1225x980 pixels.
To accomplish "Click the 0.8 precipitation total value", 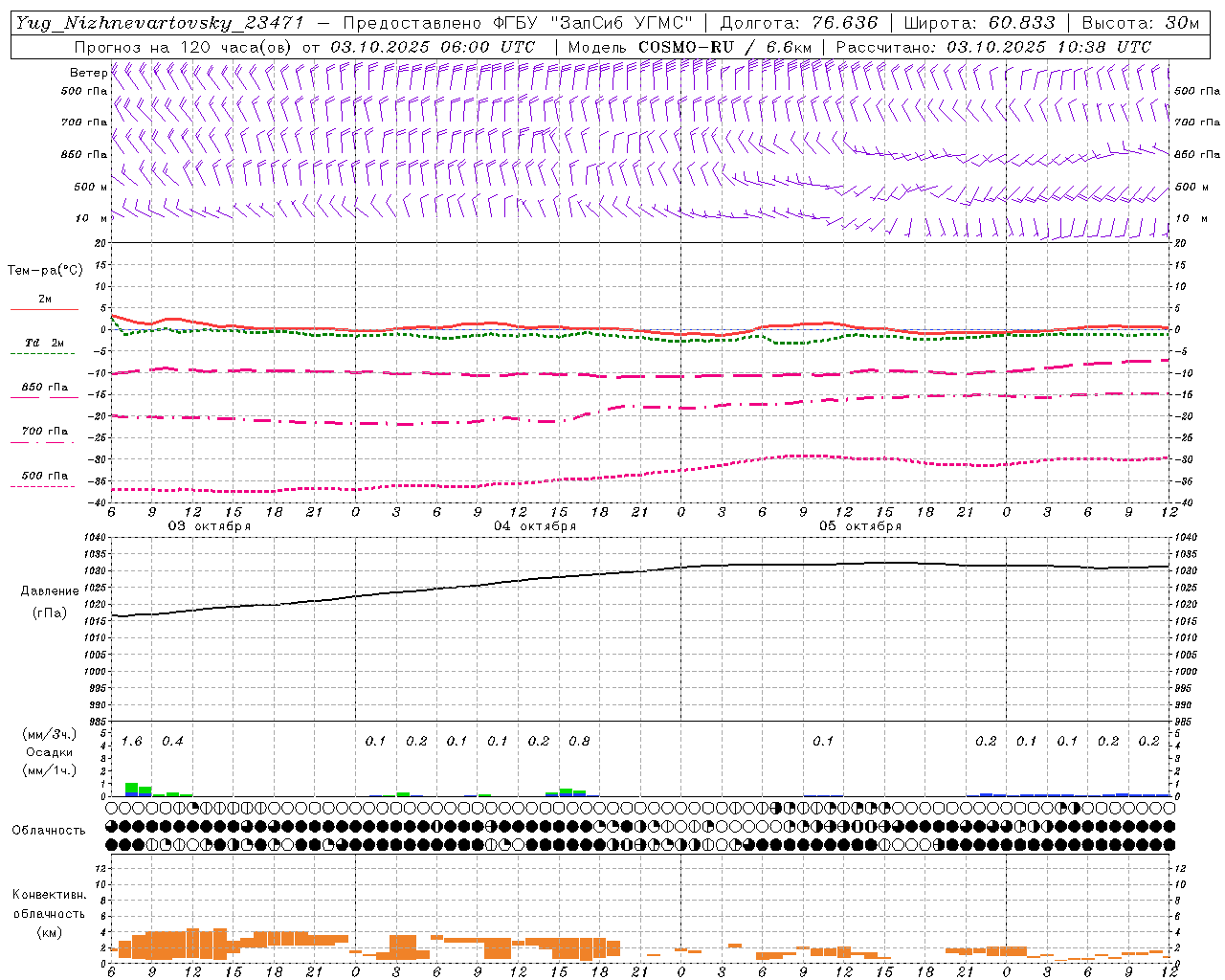I will point(579,742).
